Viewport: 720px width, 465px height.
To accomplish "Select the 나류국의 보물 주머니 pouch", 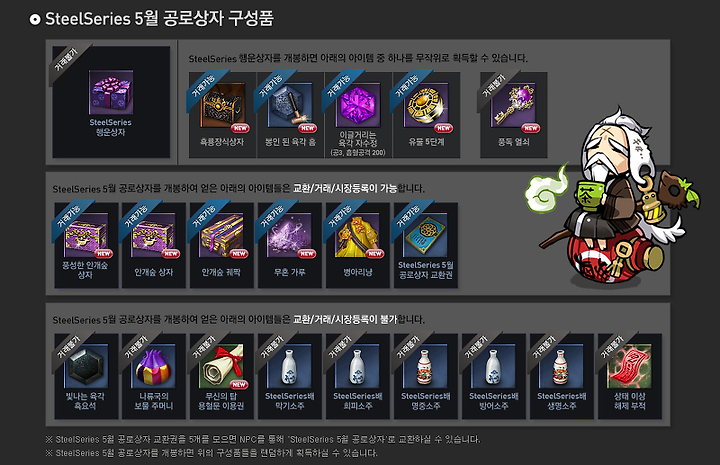I will tap(154, 366).
